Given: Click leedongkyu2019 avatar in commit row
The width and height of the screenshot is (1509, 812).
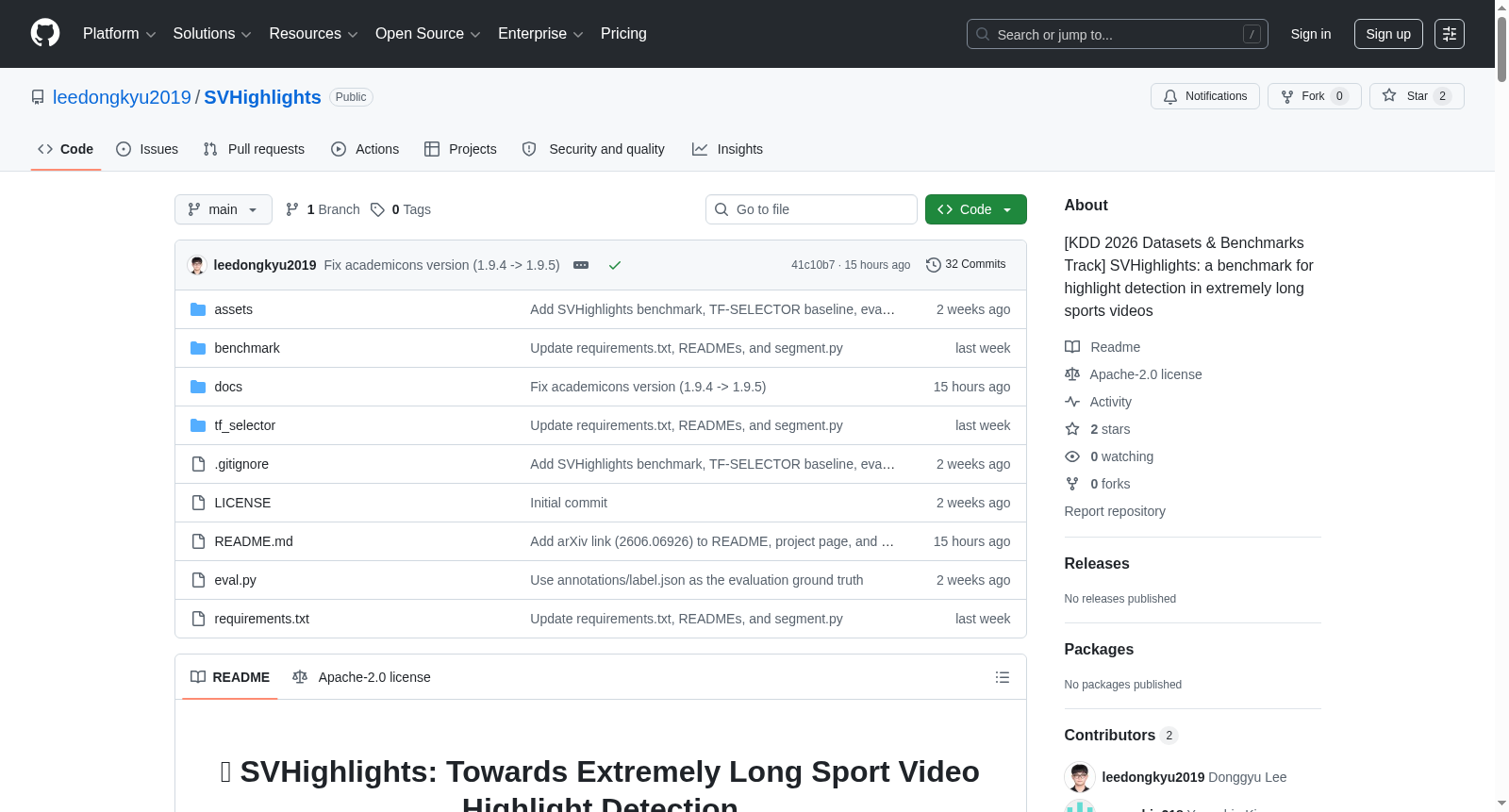Looking at the screenshot, I should tap(197, 265).
